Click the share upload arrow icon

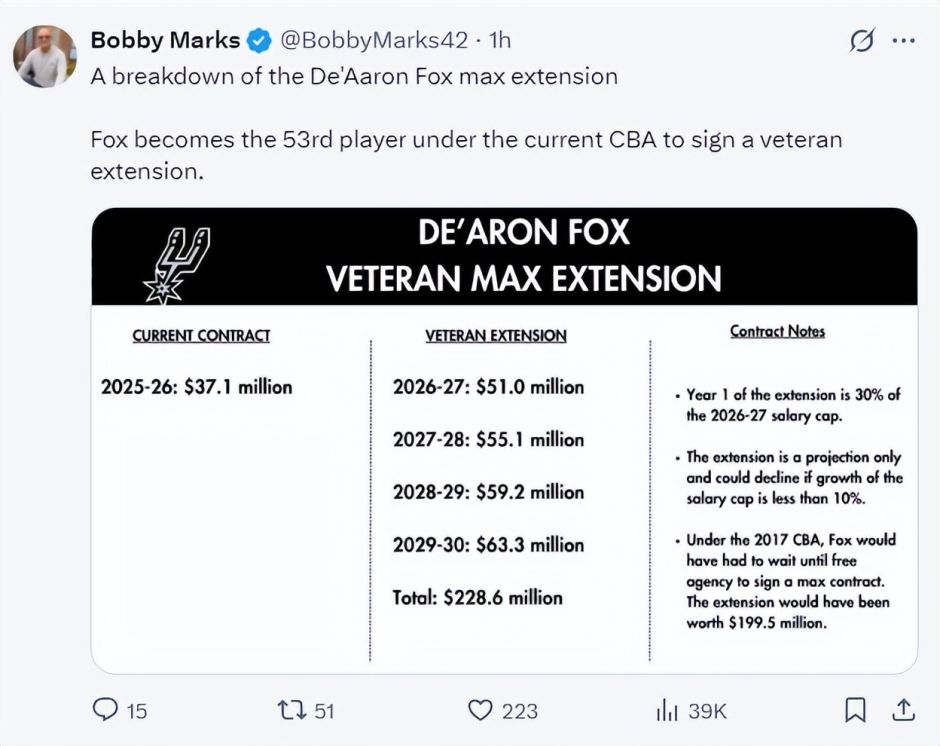tap(904, 710)
